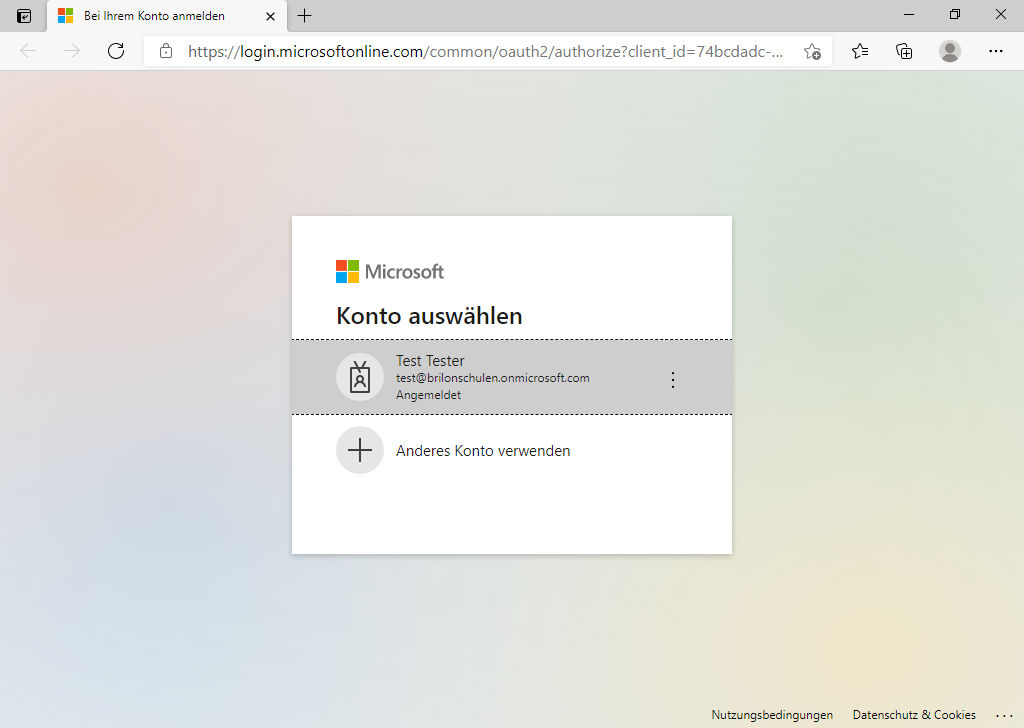Click the plus icon for another account
Screen dimensions: 1024x728
tap(360, 450)
